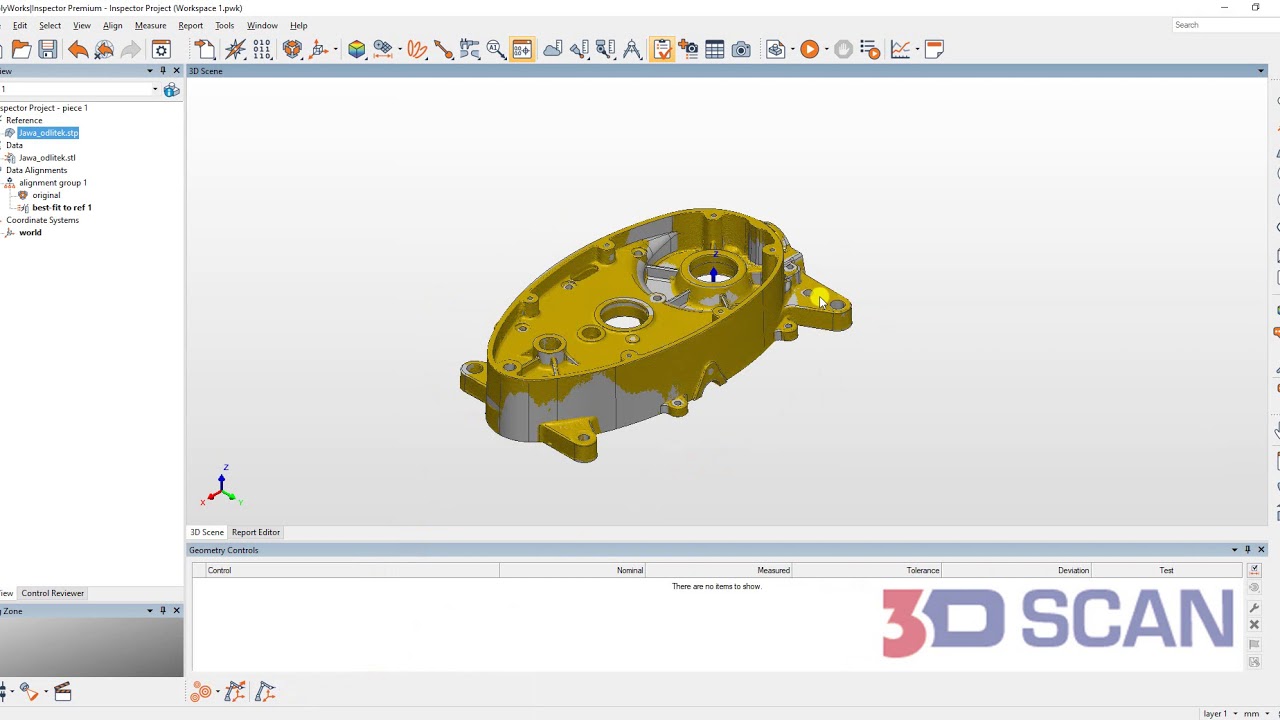Click the highlighted checklist tool in the toolbar
This screenshot has width=1280, height=720.
[x=662, y=49]
